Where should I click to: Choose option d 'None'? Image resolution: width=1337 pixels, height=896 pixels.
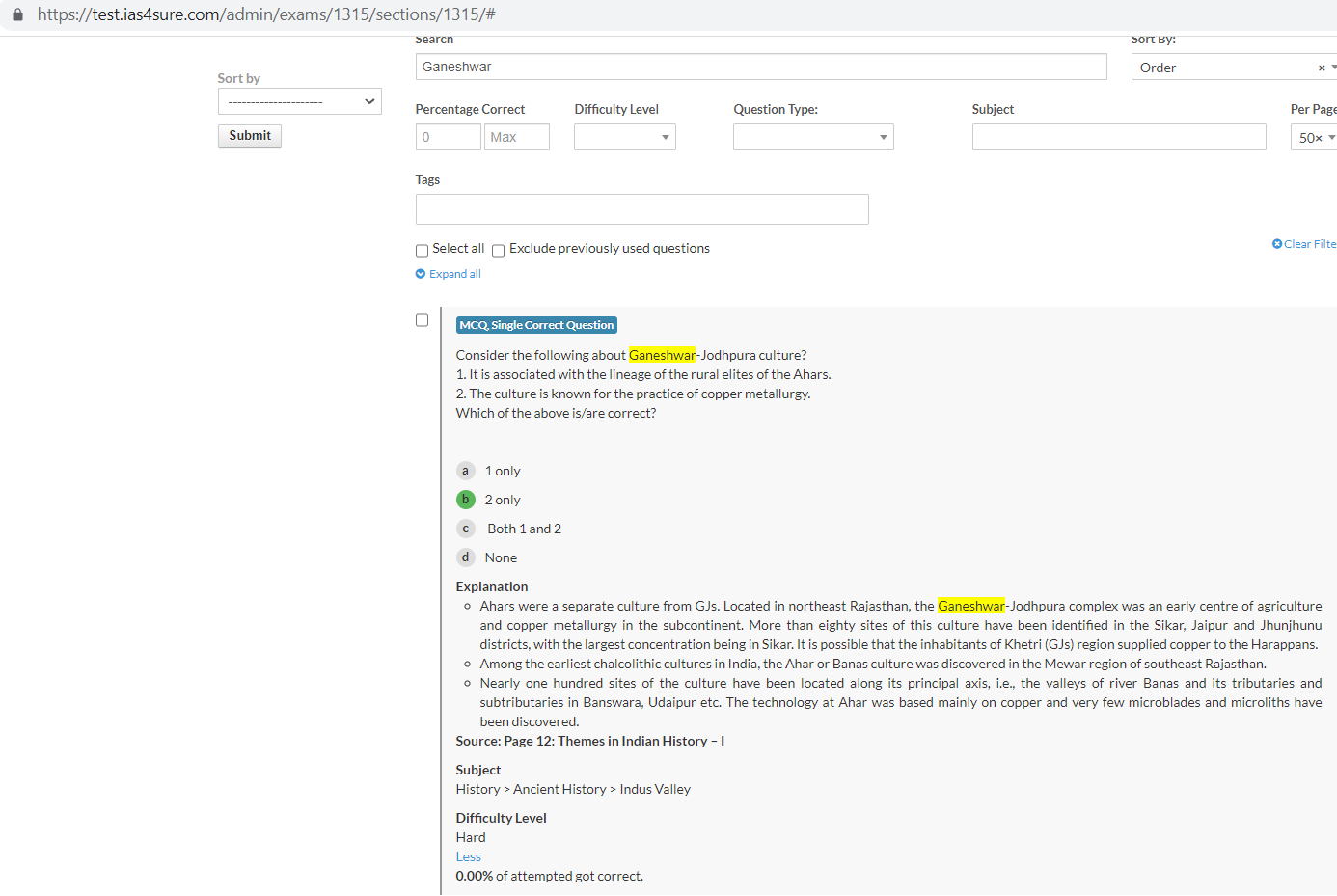click(x=465, y=557)
